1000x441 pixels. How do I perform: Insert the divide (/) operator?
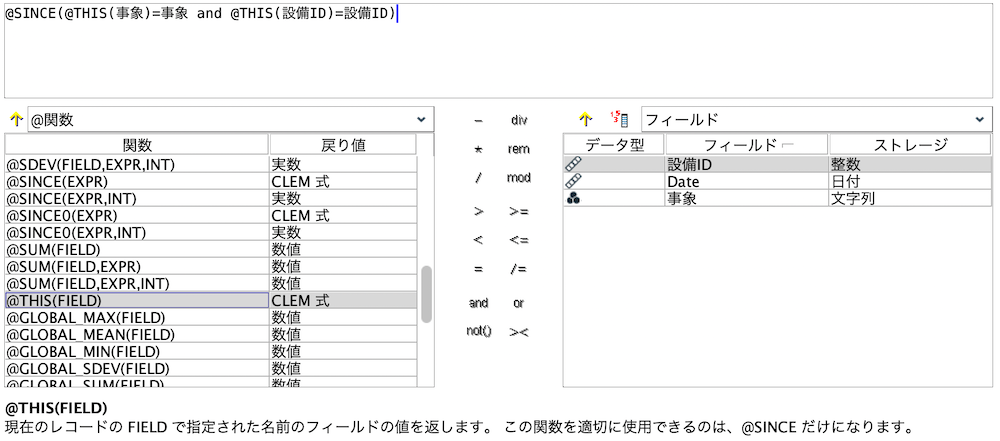click(x=478, y=178)
